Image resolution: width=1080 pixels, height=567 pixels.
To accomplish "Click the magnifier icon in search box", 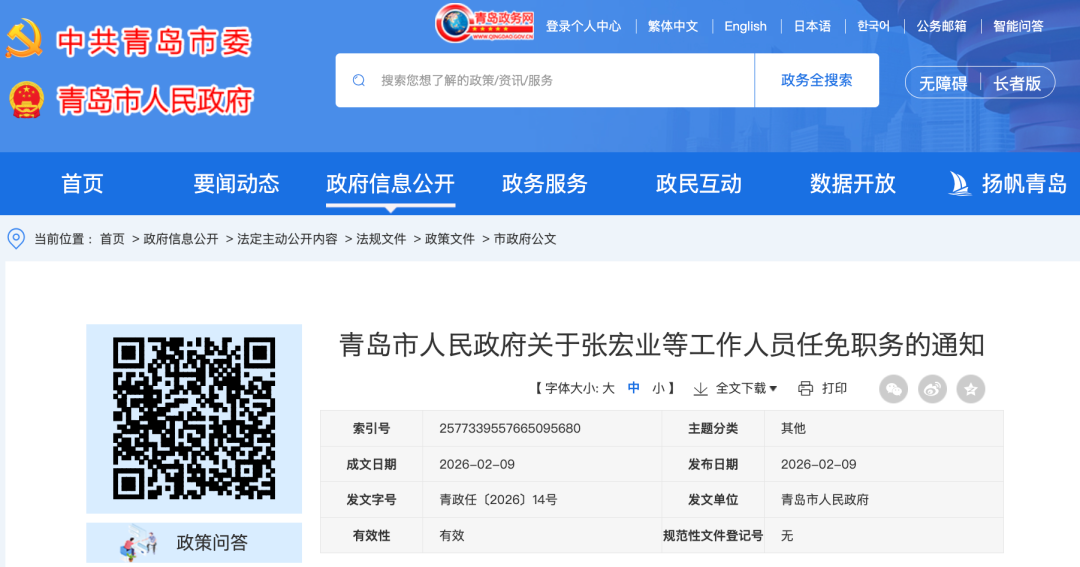I will [x=359, y=81].
